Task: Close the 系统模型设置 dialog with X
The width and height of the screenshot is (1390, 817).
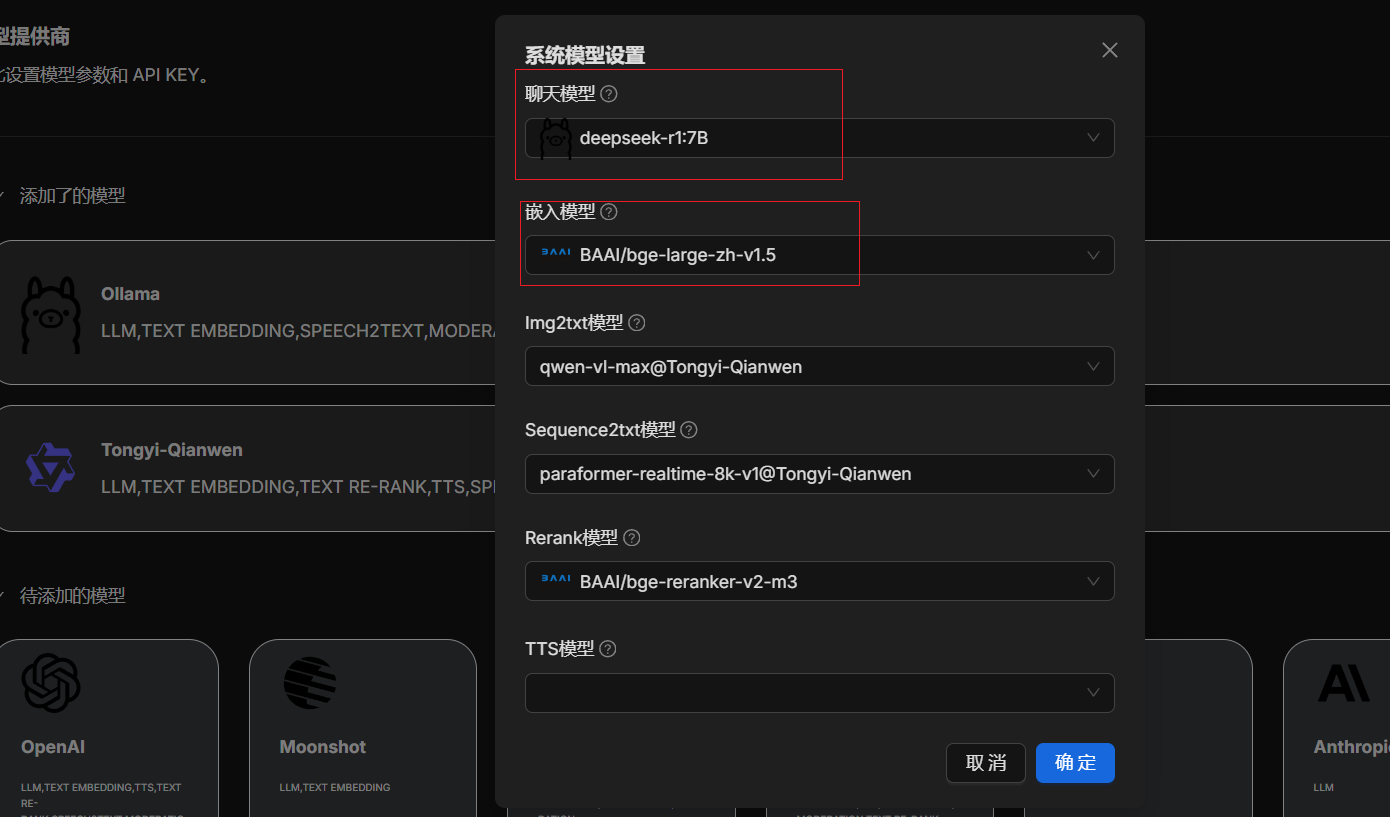Action: 1110,50
